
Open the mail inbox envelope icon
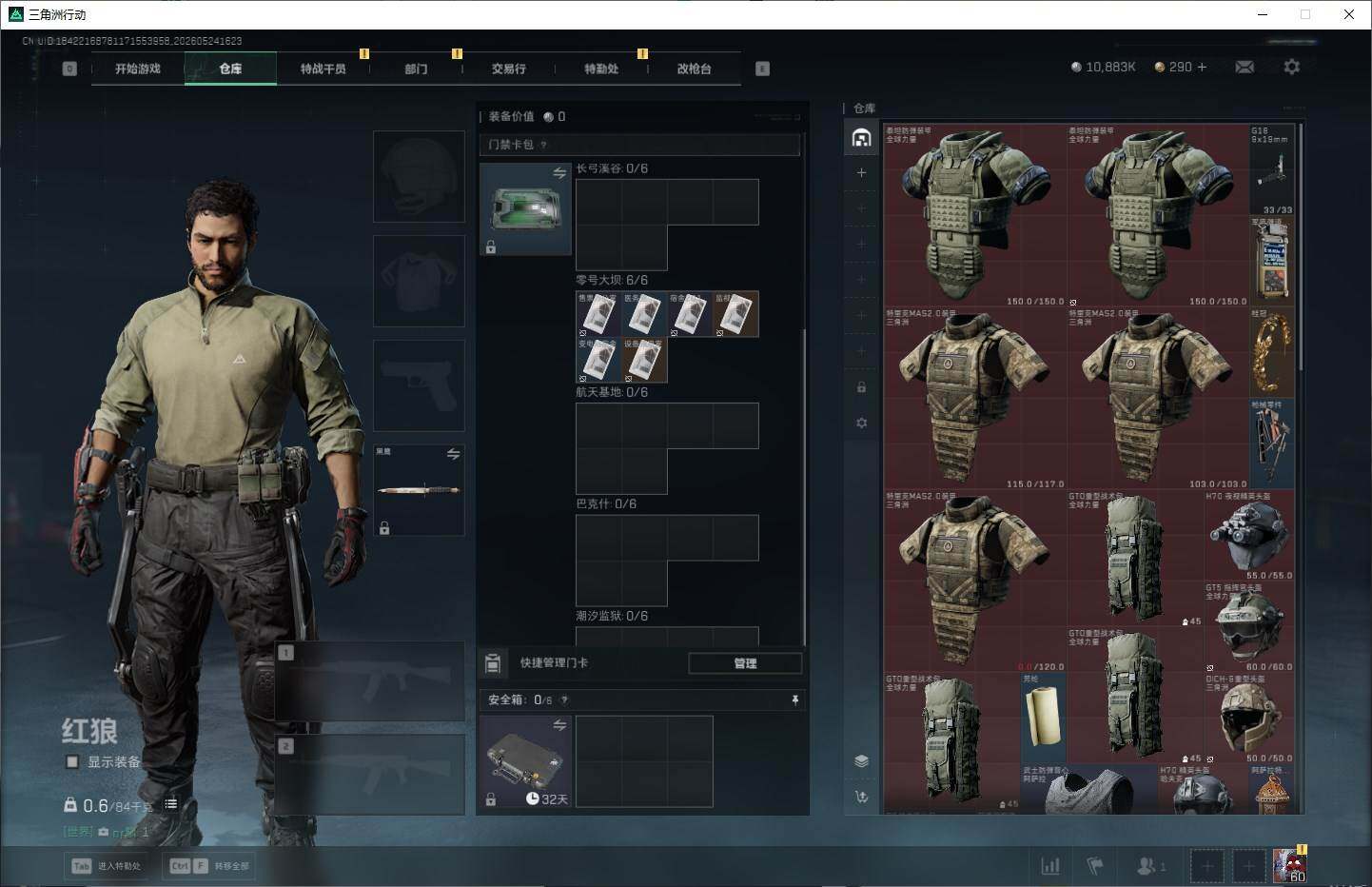pos(1244,67)
